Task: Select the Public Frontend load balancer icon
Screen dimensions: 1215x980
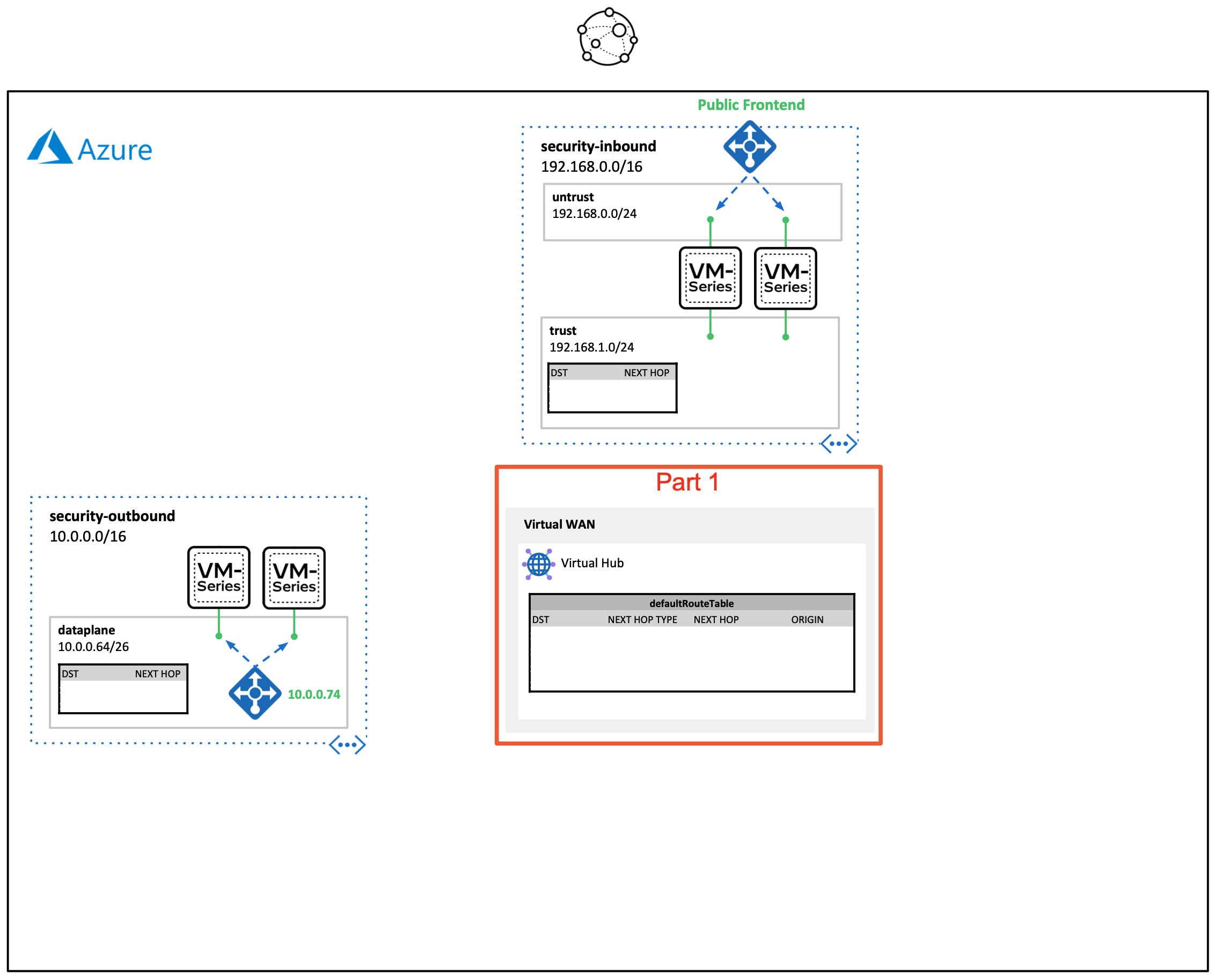Action: [749, 147]
